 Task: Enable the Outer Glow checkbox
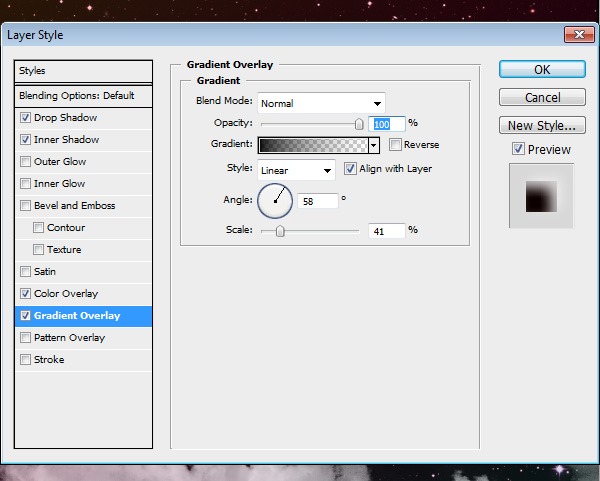25,161
